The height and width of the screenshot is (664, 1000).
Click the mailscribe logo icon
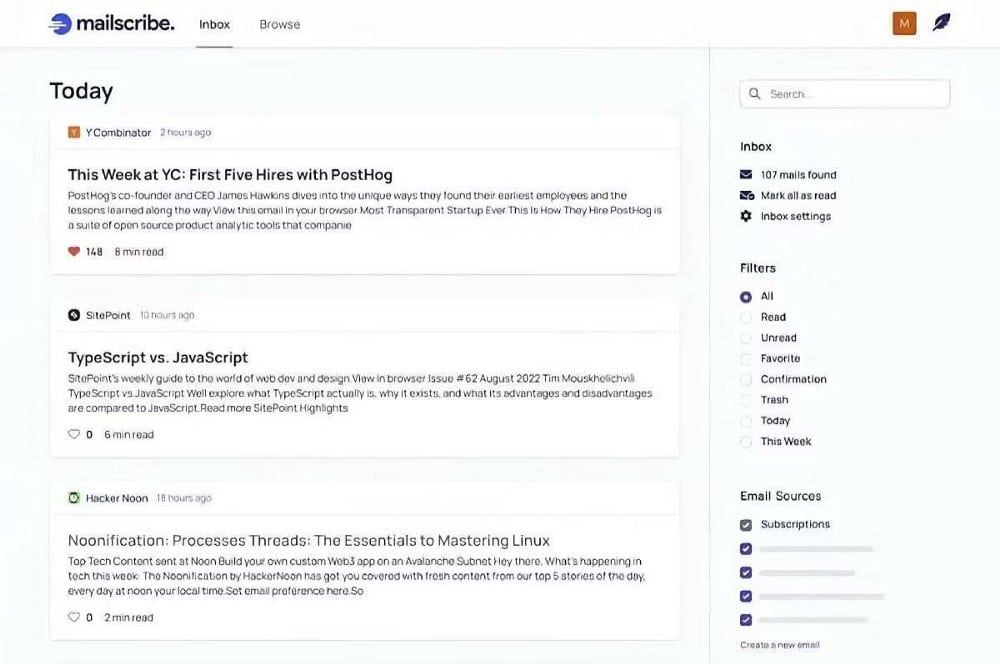coord(60,24)
